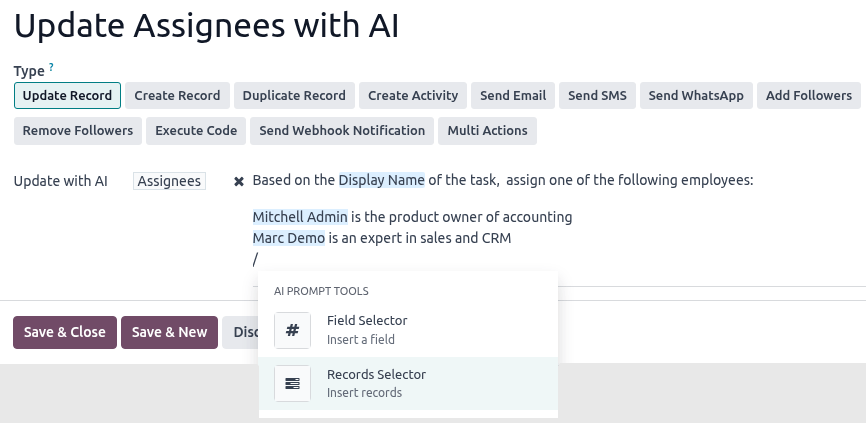Click the Save & Close button
Screen dimensions: 866x423
point(65,332)
